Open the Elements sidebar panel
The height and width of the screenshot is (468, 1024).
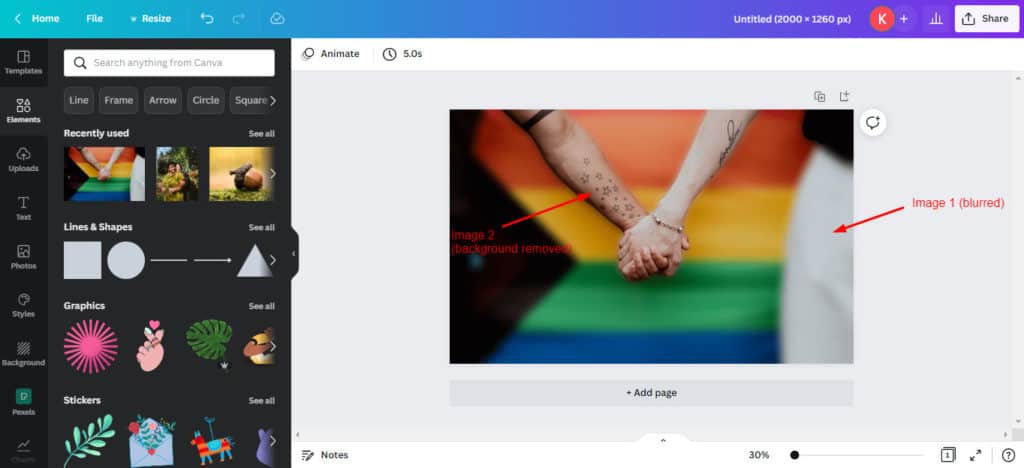coord(24,111)
